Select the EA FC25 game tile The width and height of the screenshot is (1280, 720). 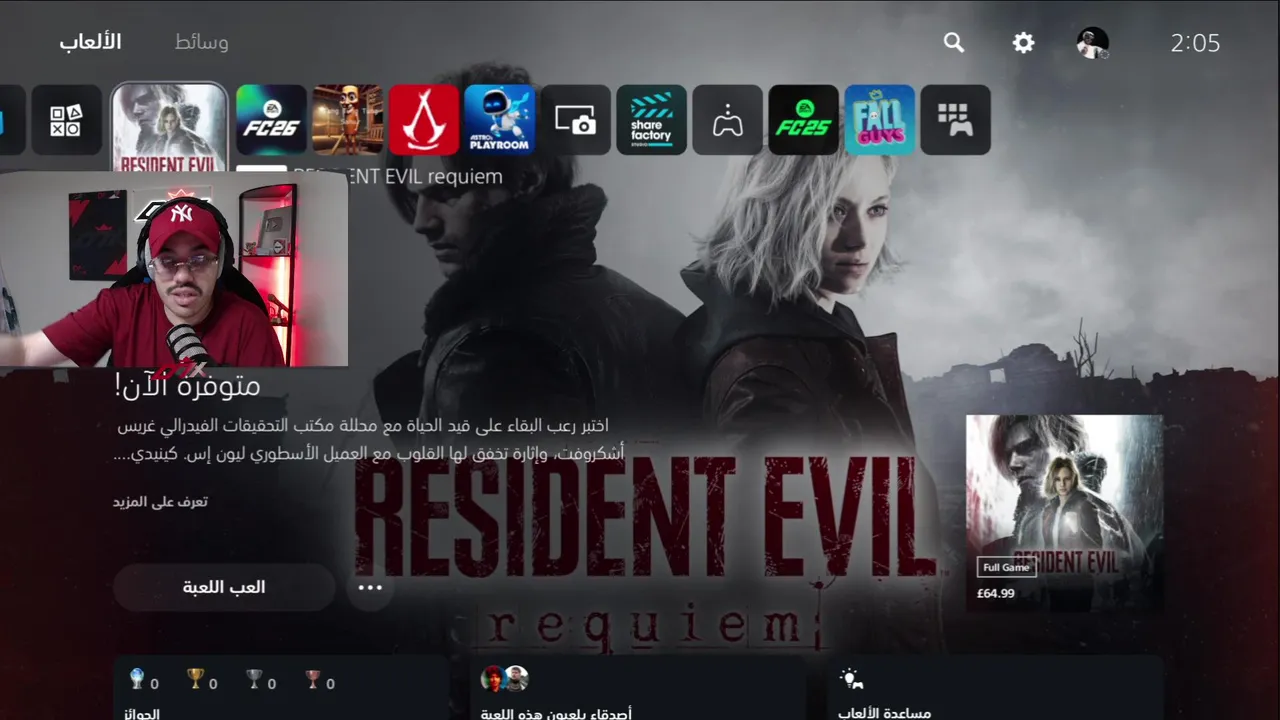coord(804,120)
